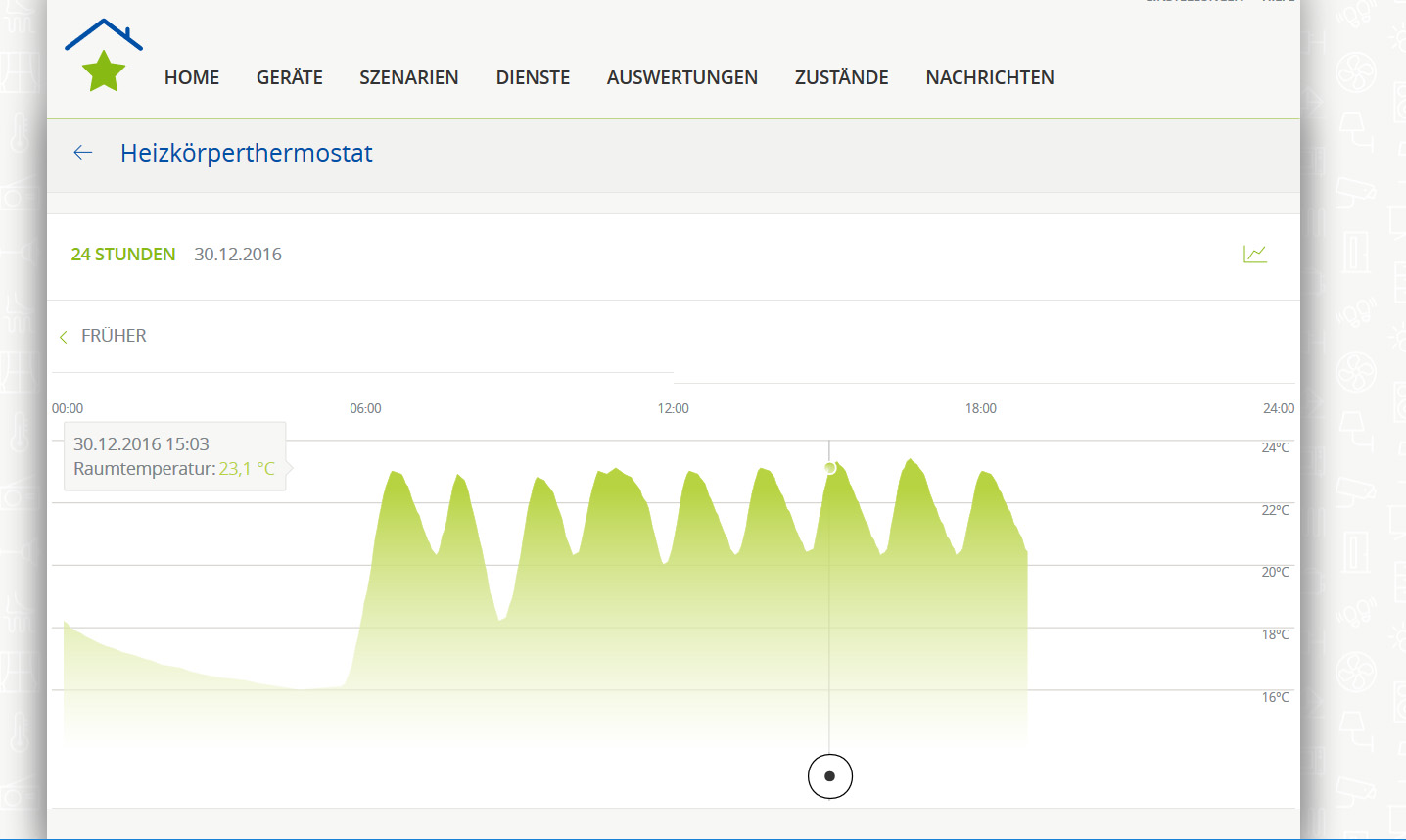Toggle the line chart view icon
Image resolution: width=1406 pixels, height=840 pixels.
[x=1254, y=255]
